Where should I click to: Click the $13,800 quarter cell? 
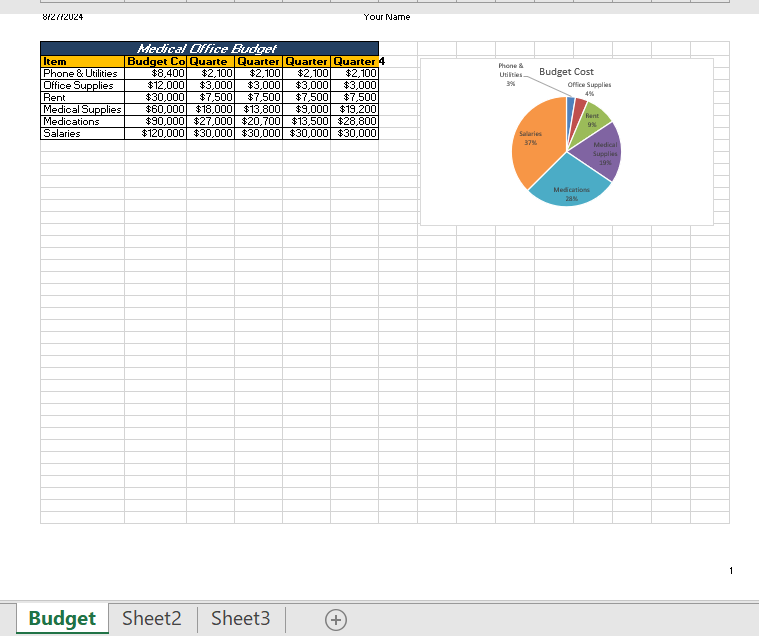(x=258, y=109)
